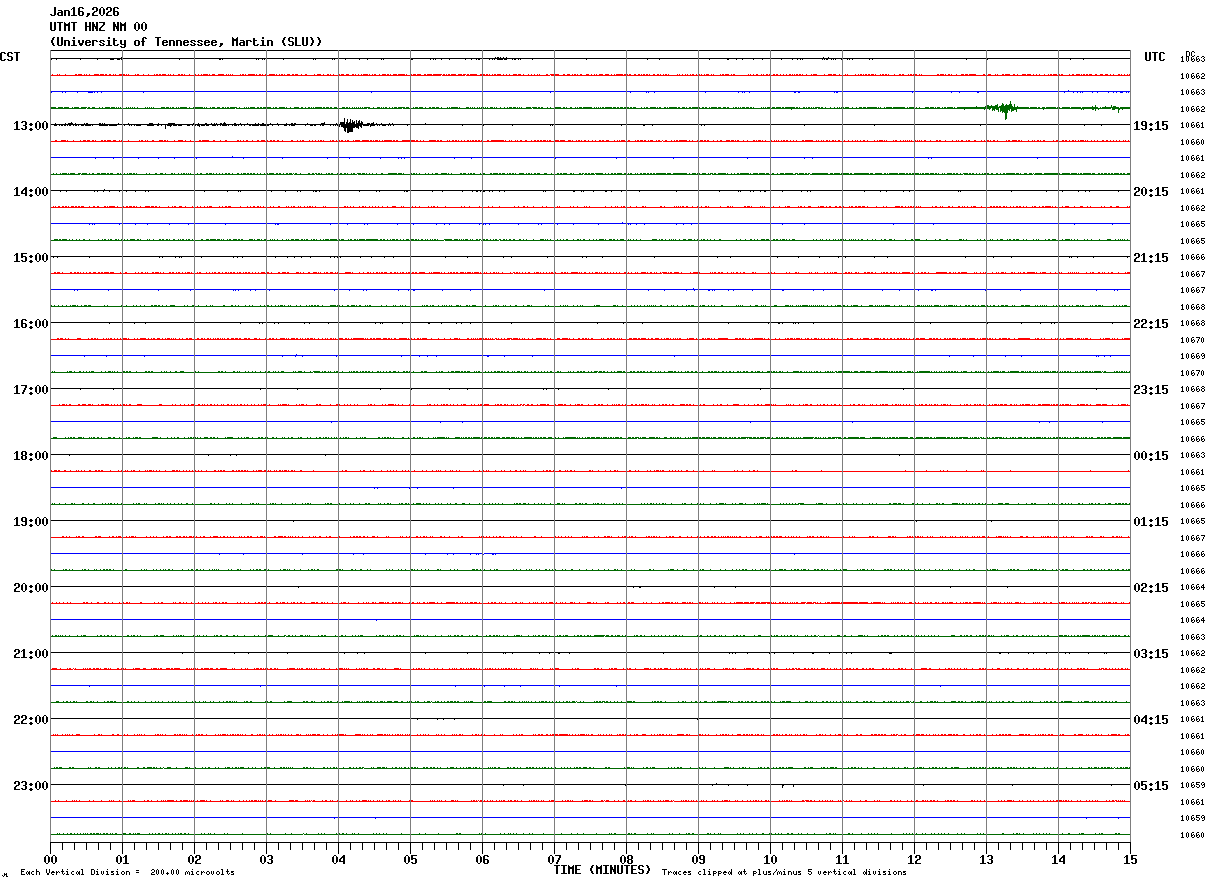Click the CST timezone label
The image size is (1210, 886).
tap(10, 57)
